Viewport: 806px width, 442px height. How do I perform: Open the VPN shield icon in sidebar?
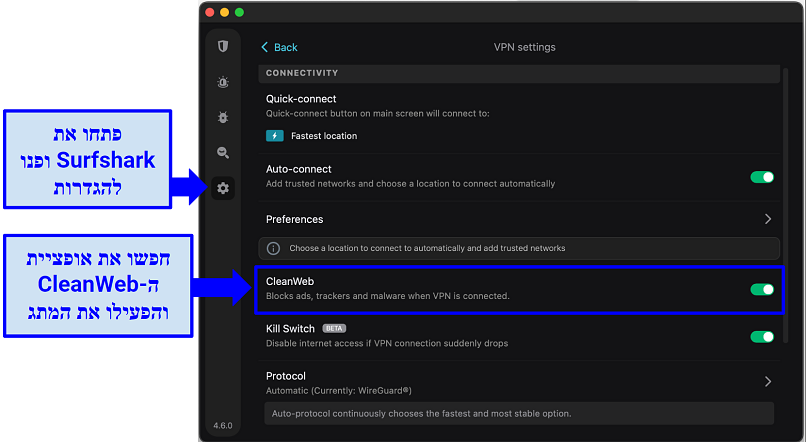point(223,47)
